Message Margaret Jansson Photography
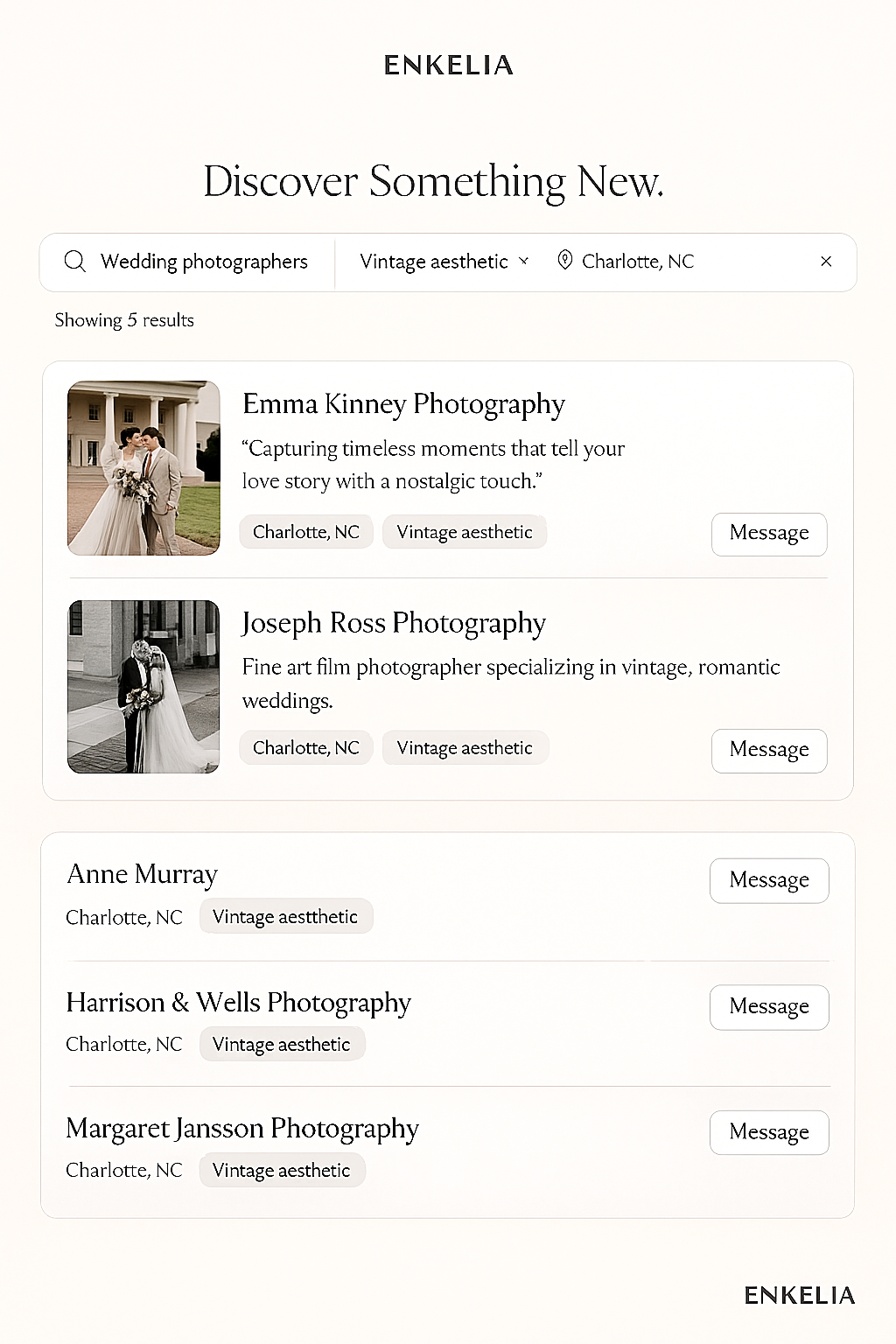896x1344 pixels. point(769,1132)
